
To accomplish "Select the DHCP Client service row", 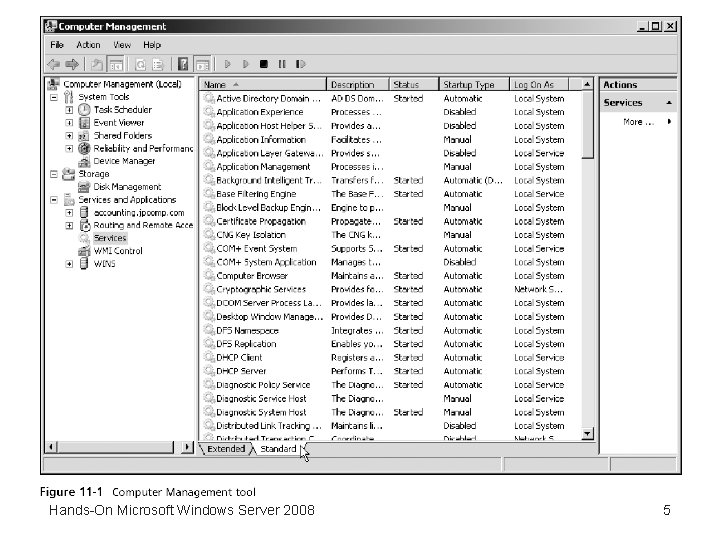I will pyautogui.click(x=392, y=357).
